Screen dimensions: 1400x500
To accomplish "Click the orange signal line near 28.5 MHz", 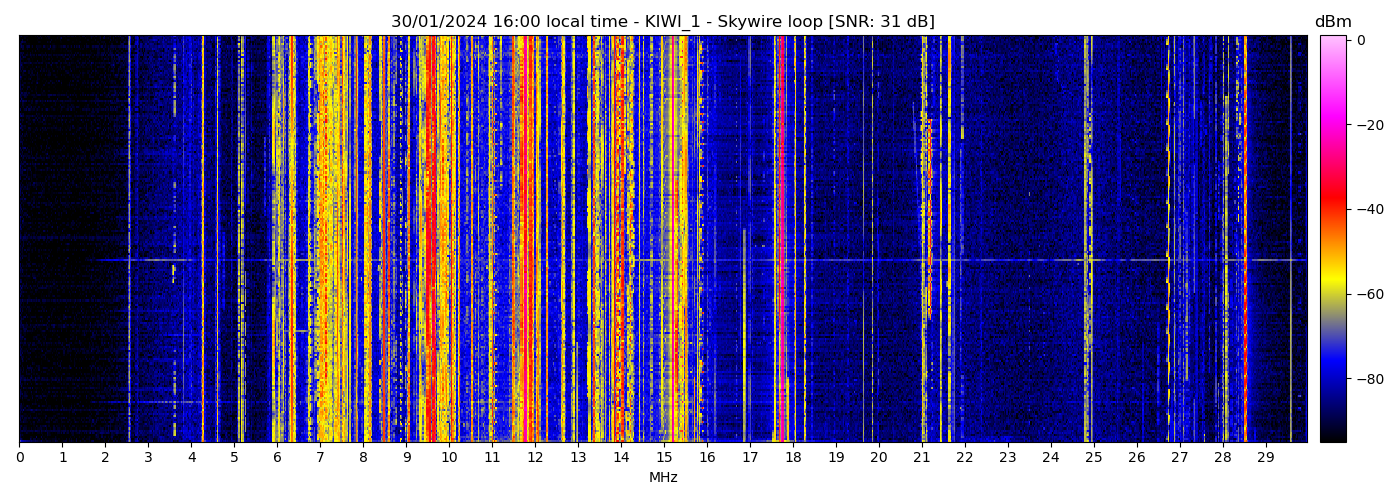I will 1244,240.
